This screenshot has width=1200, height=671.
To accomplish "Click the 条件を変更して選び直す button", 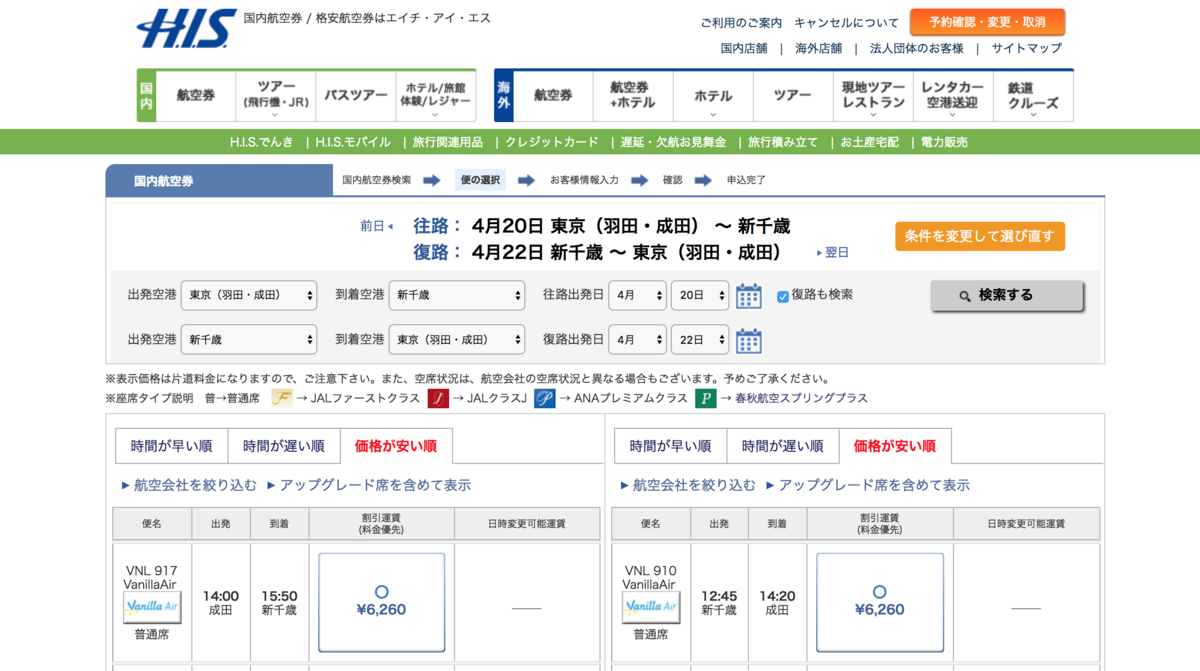I will (x=980, y=236).
